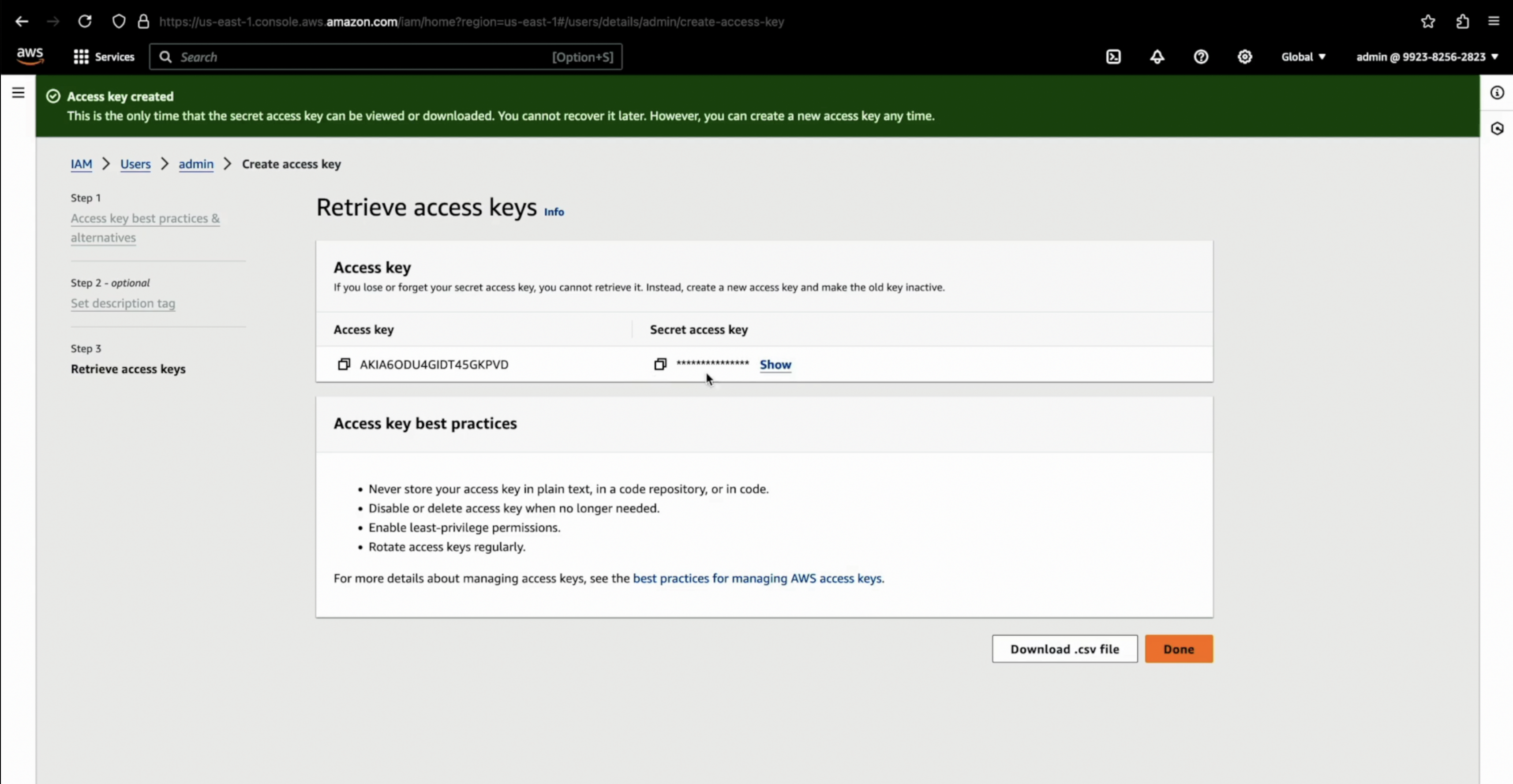Open Set description tag step
1513x784 pixels.
coord(123,303)
